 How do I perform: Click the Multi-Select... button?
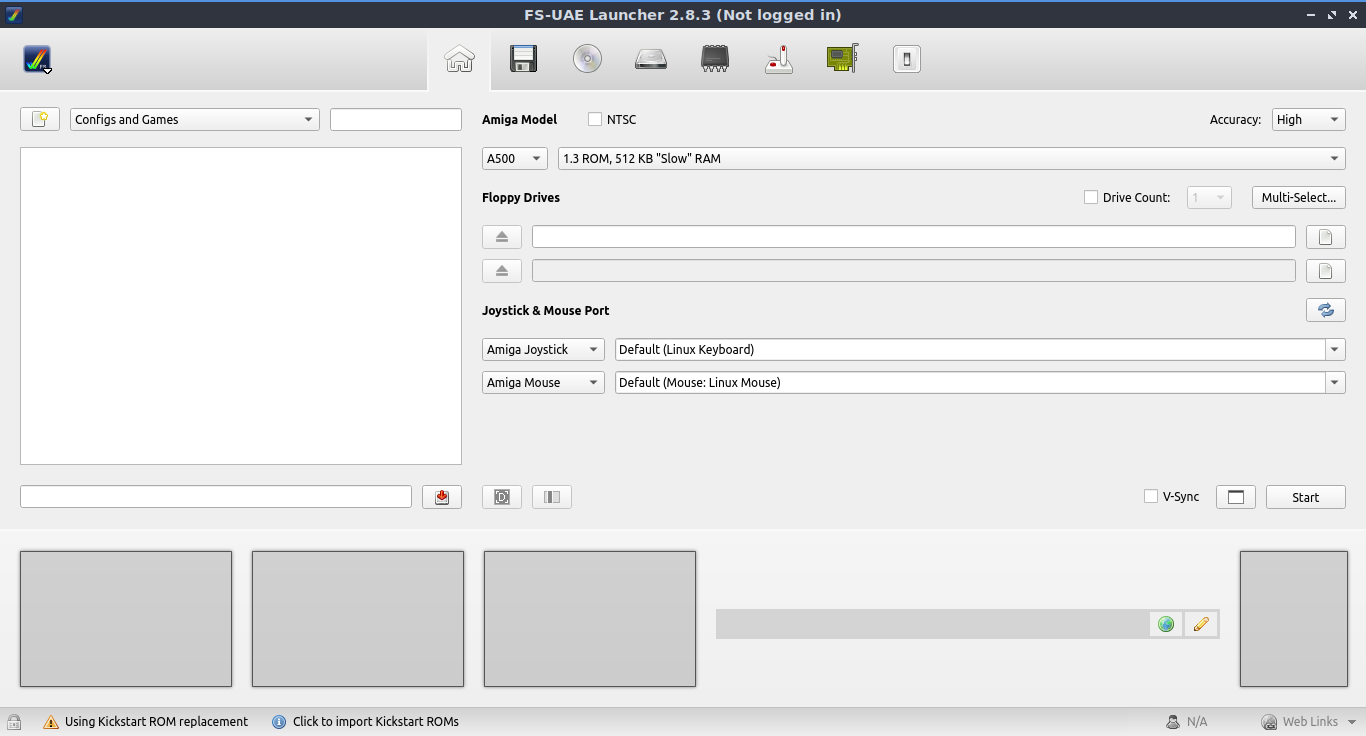[1299, 197]
